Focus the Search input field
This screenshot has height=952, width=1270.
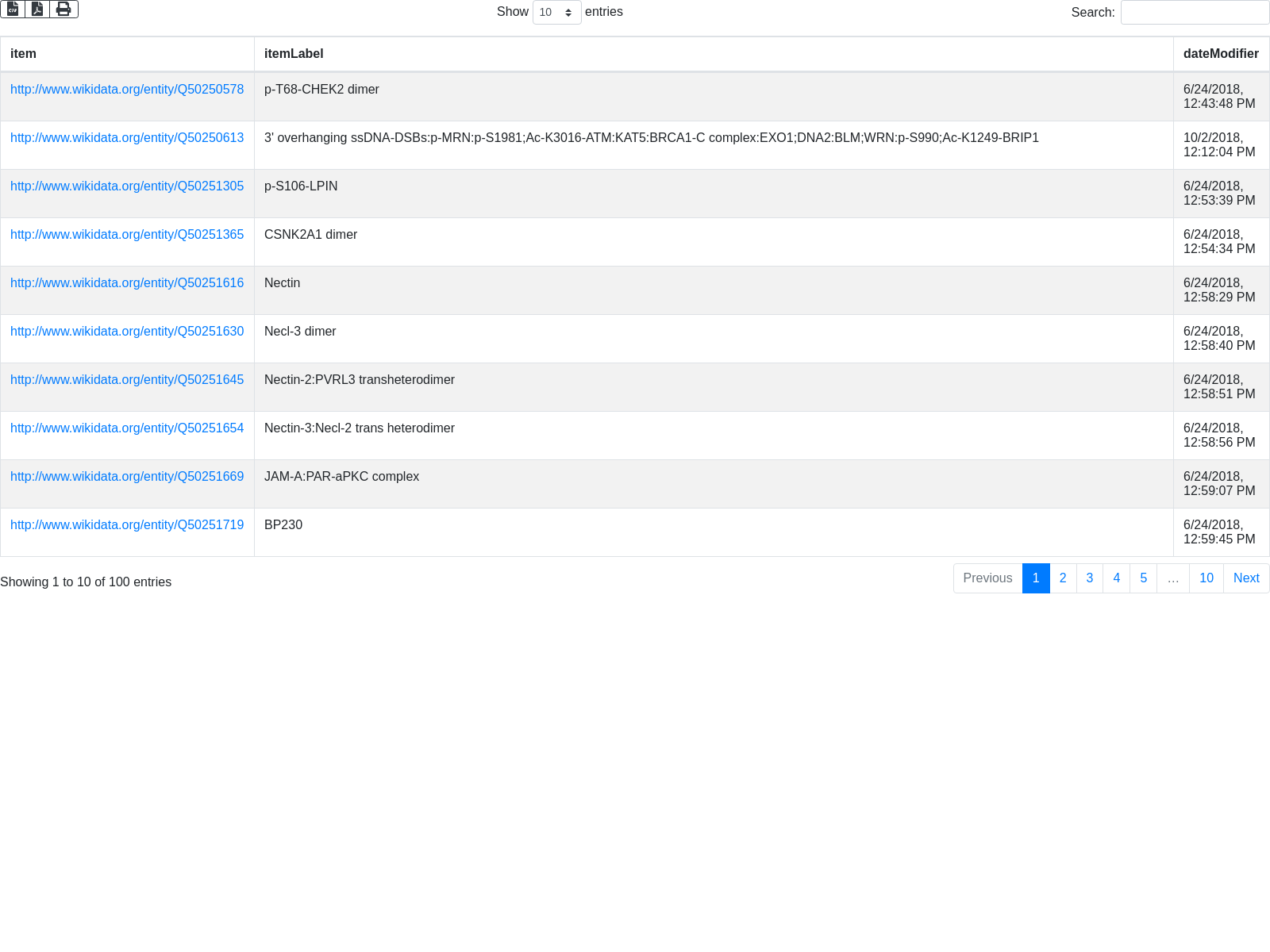1195,13
